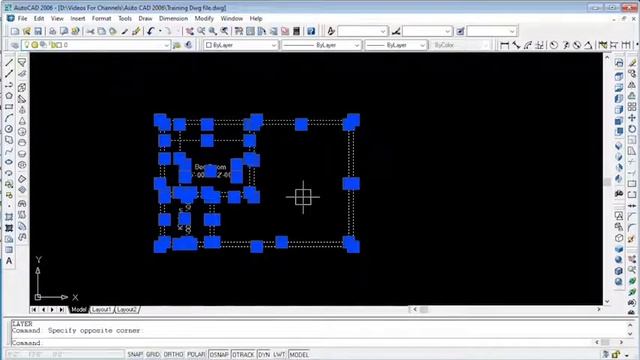This screenshot has height=360, width=640.
Task: Toggle OTRACK in status bar
Action: coord(243,355)
